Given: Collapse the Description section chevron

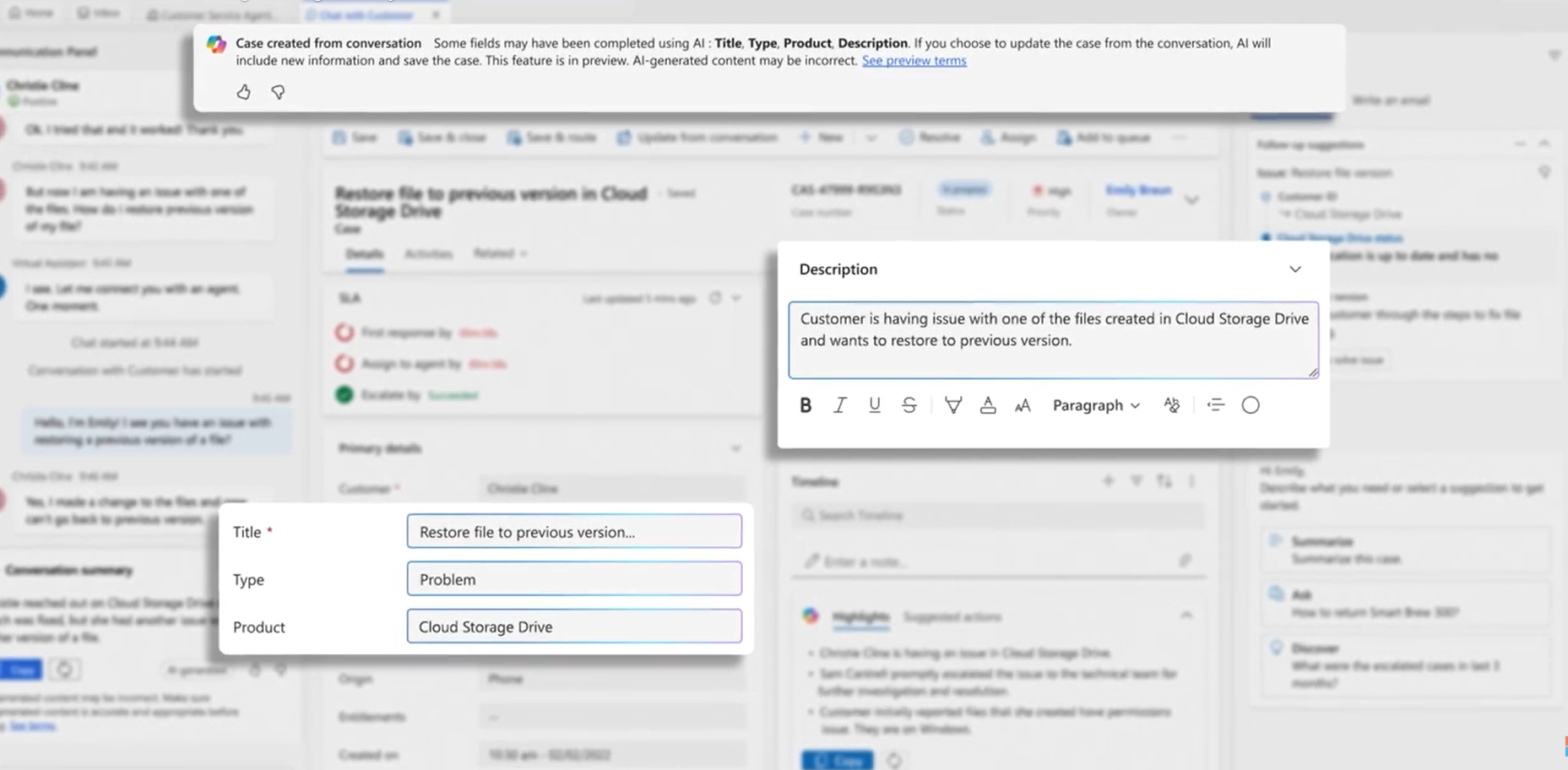Looking at the screenshot, I should point(1294,269).
